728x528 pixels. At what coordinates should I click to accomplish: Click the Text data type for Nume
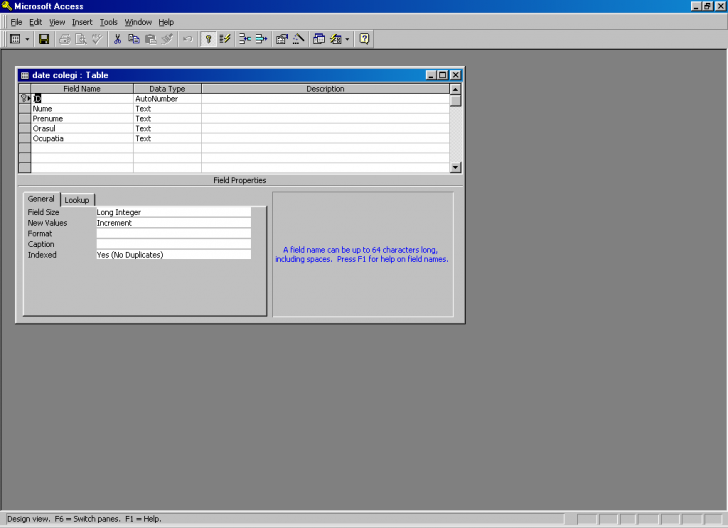(x=168, y=109)
